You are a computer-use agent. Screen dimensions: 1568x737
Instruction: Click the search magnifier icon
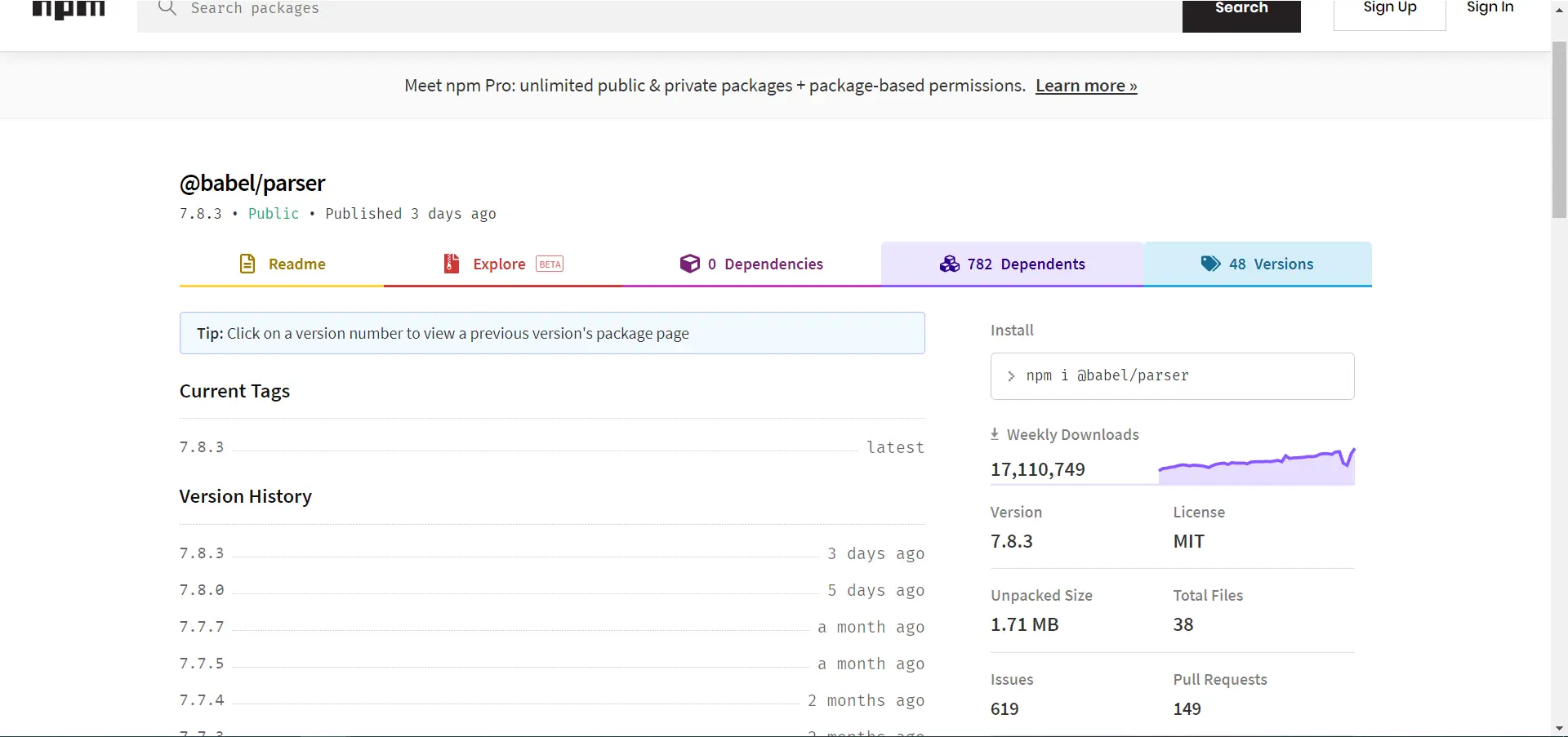pyautogui.click(x=167, y=8)
